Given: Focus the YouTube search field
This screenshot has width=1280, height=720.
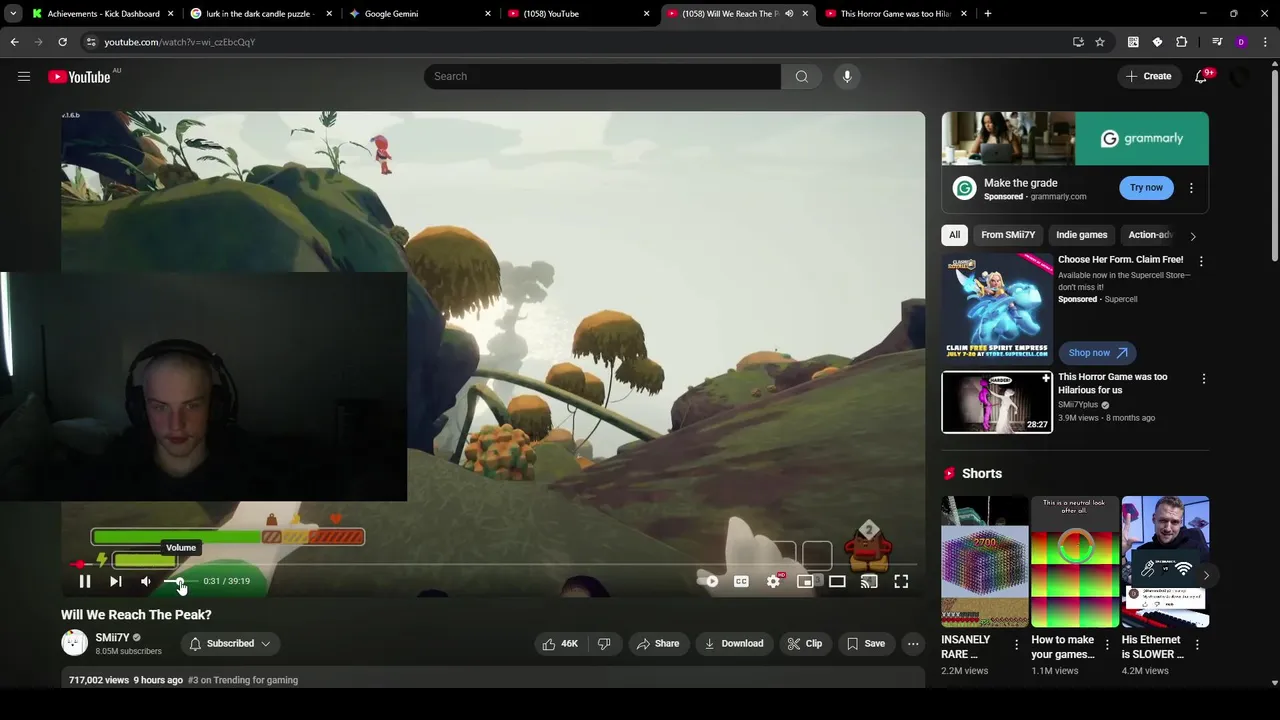Looking at the screenshot, I should point(602,76).
